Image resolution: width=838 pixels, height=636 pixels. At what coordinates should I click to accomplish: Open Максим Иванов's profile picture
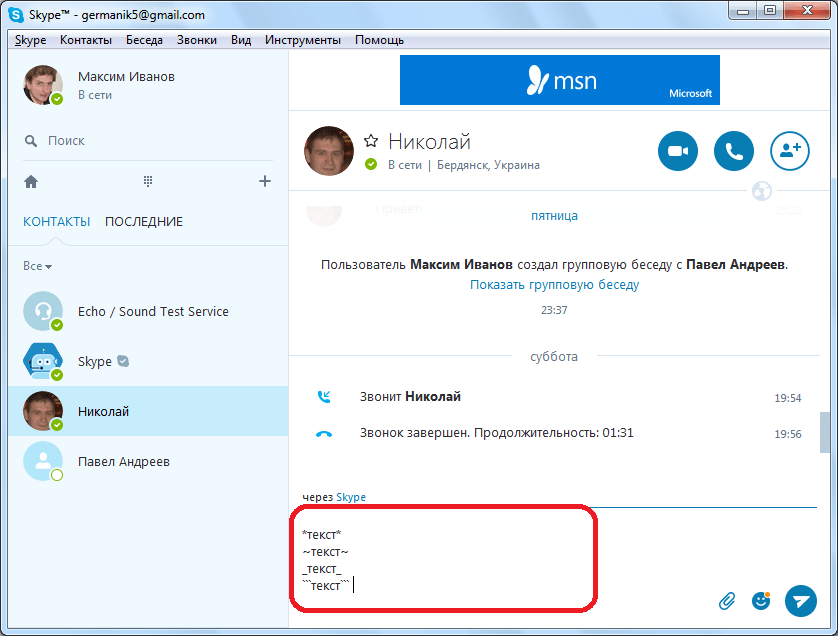[43, 85]
